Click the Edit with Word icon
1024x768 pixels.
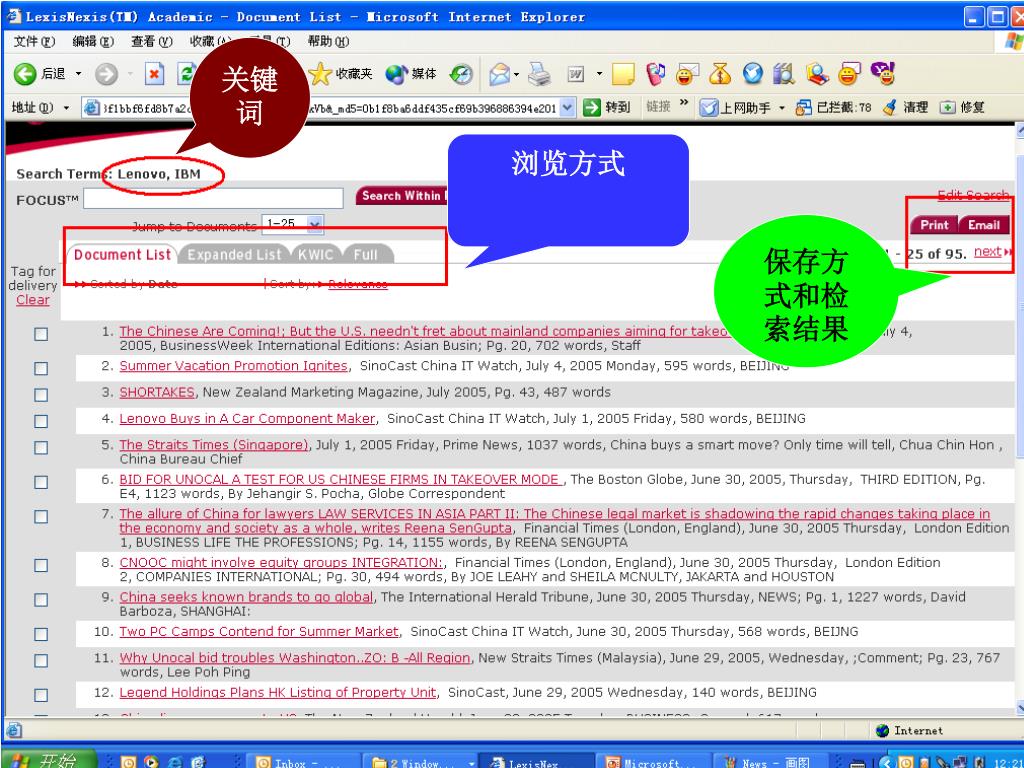[x=575, y=74]
